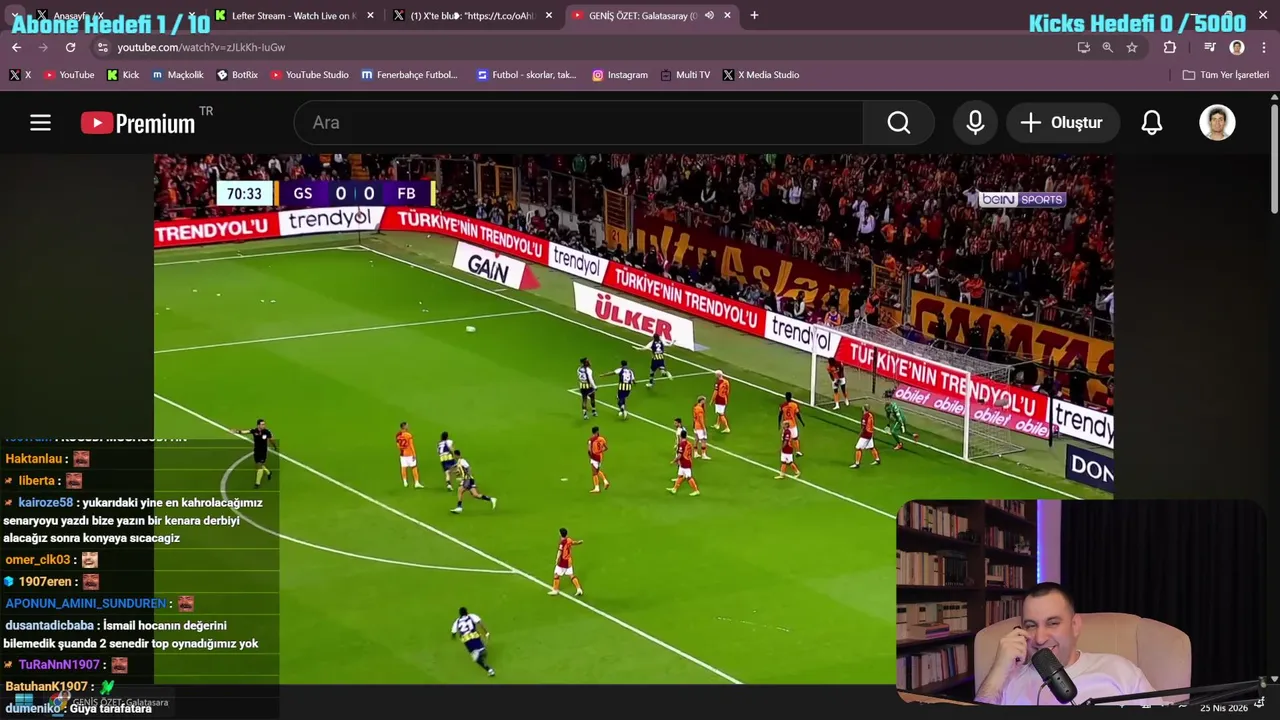Open the X Media Studio bookmark
1280x720 pixels.
[x=760, y=75]
